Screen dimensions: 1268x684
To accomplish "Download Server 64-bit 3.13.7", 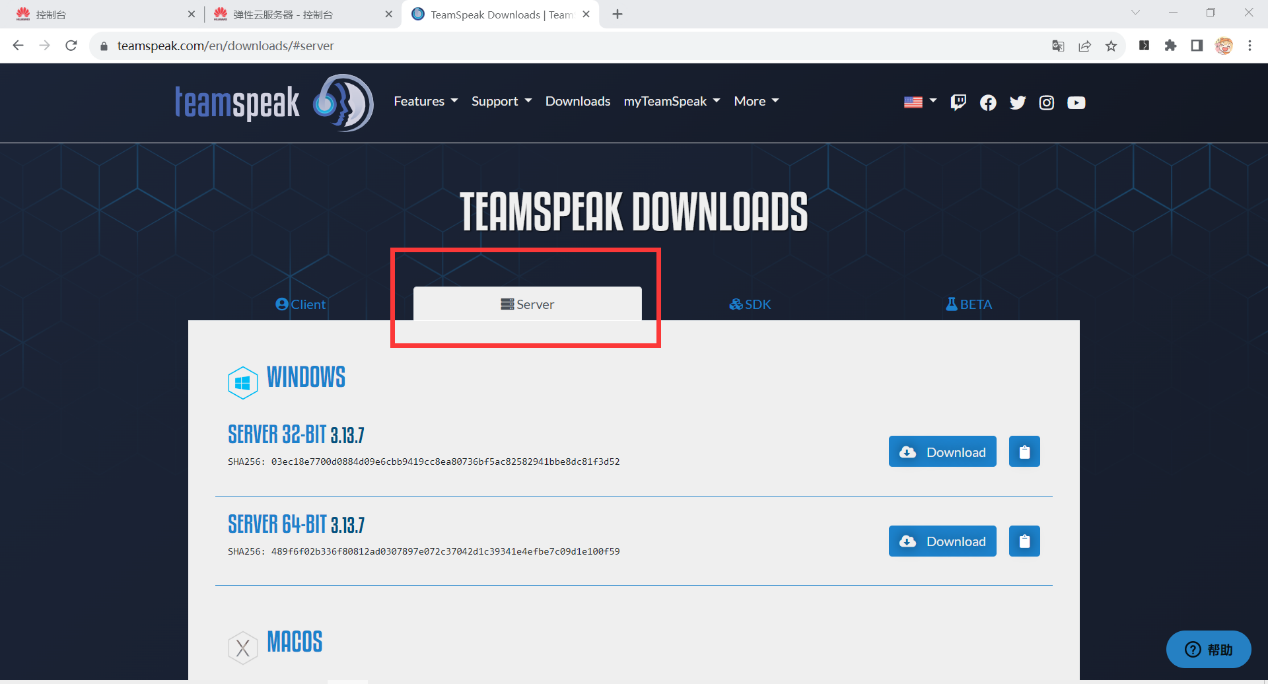I will (943, 541).
